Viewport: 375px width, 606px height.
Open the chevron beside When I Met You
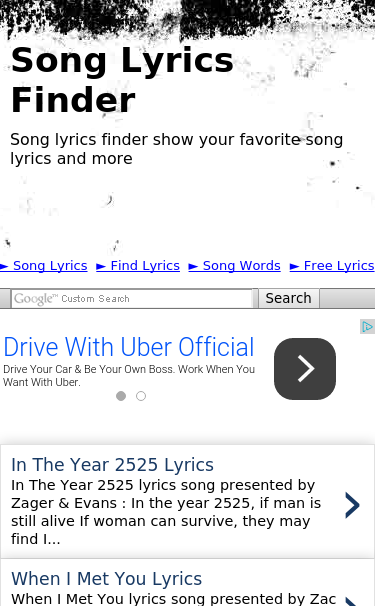[x=351, y=601]
